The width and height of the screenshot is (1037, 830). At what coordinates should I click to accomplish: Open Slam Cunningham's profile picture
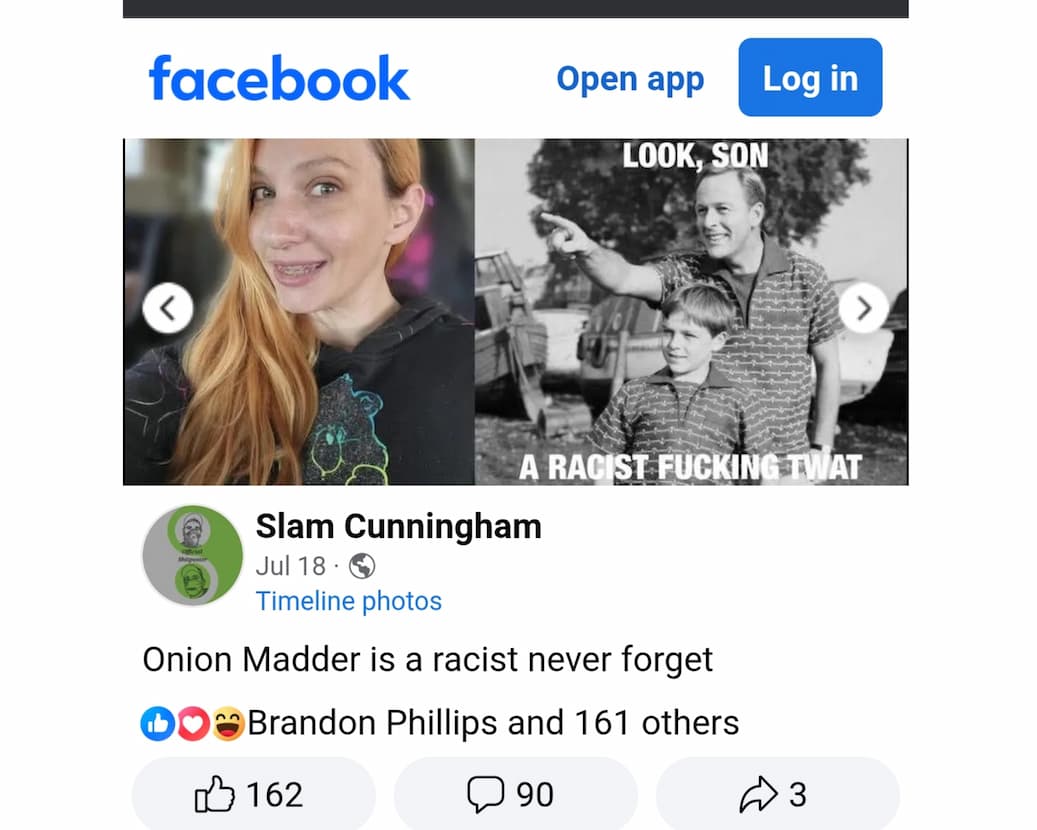coord(193,555)
